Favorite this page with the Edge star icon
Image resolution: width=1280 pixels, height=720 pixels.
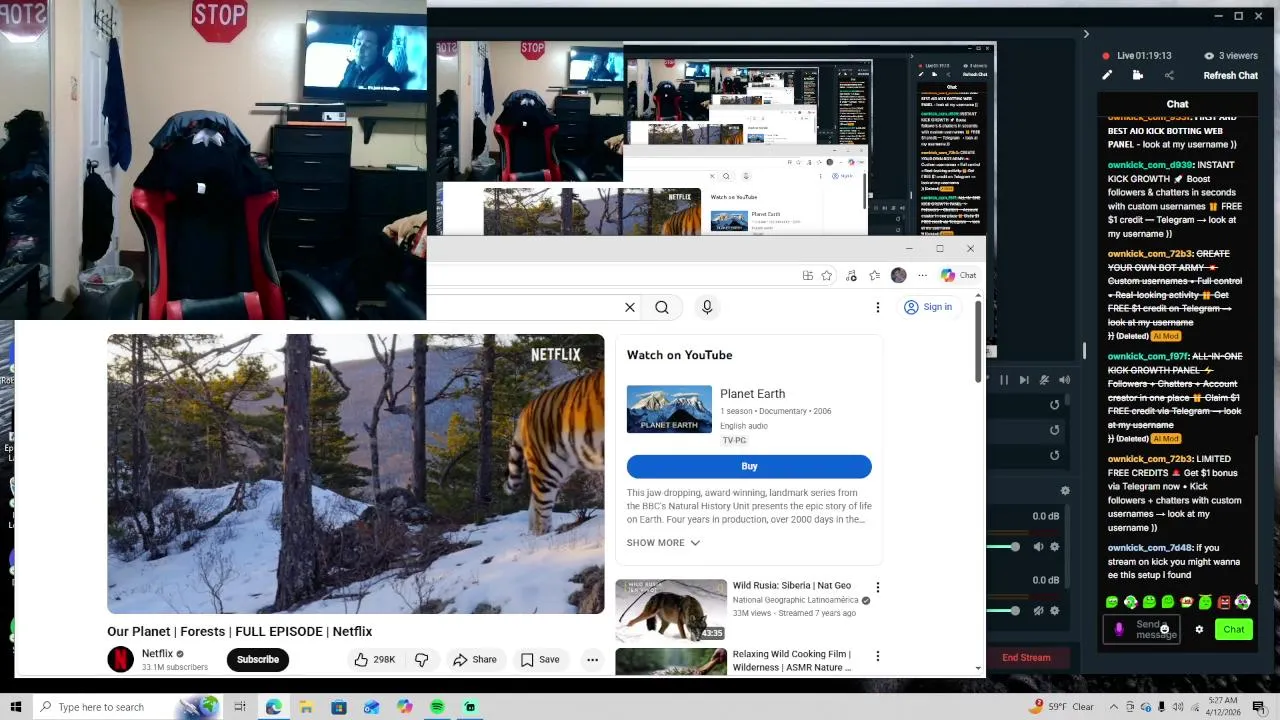click(827, 276)
